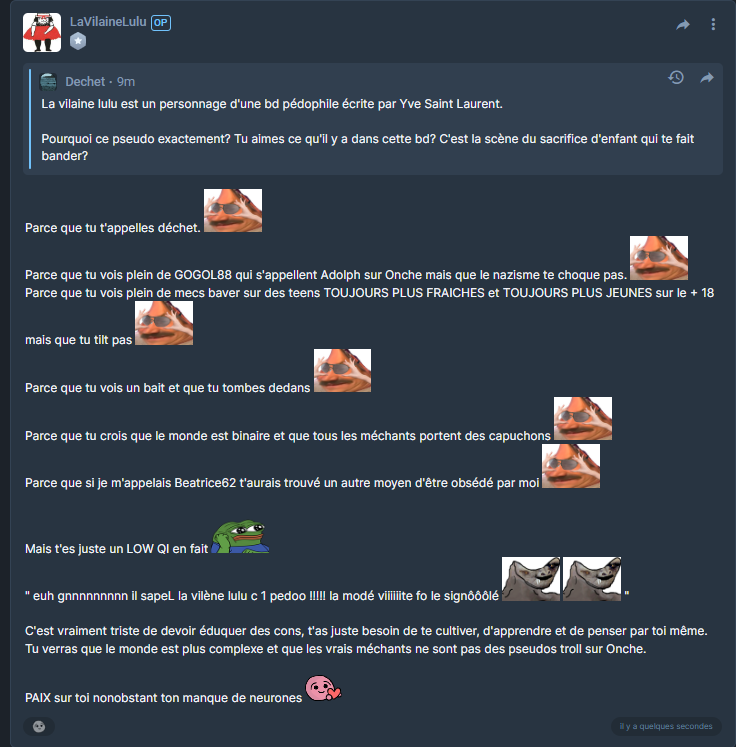The image size is (736, 747).
Task: Click the Pepe frog thinking sticker
Action: (240, 537)
